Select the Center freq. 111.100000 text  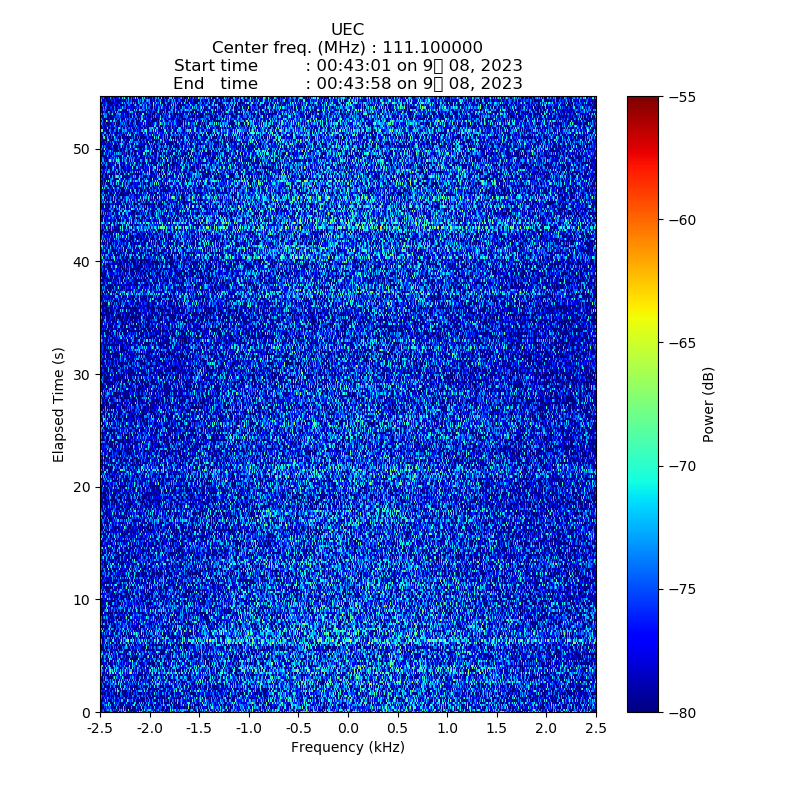click(347, 48)
